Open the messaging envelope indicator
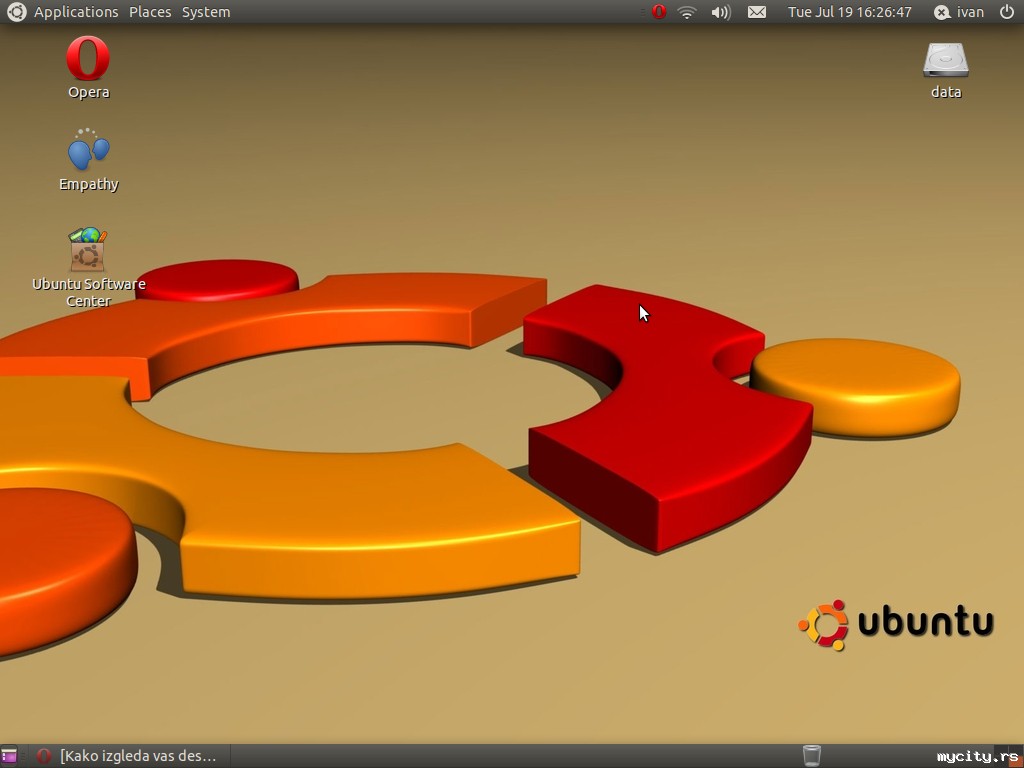This screenshot has width=1024, height=768. (756, 12)
